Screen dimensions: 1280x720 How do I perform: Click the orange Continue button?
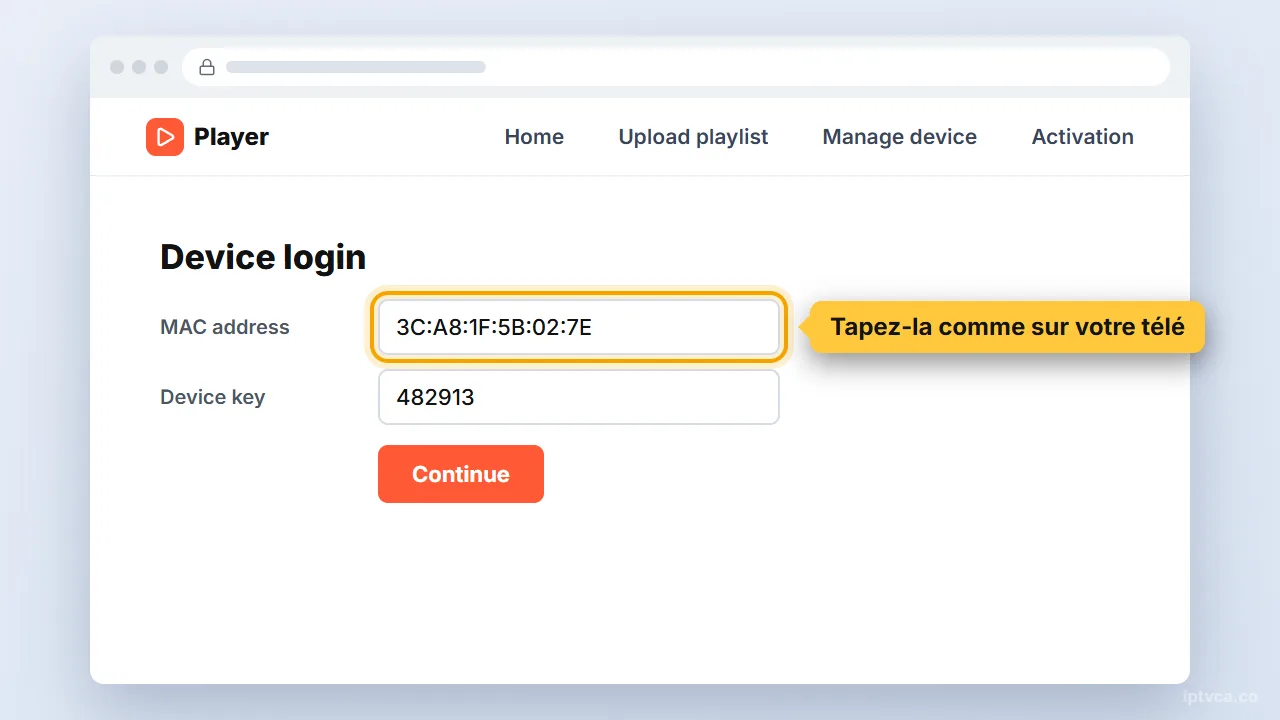point(461,474)
